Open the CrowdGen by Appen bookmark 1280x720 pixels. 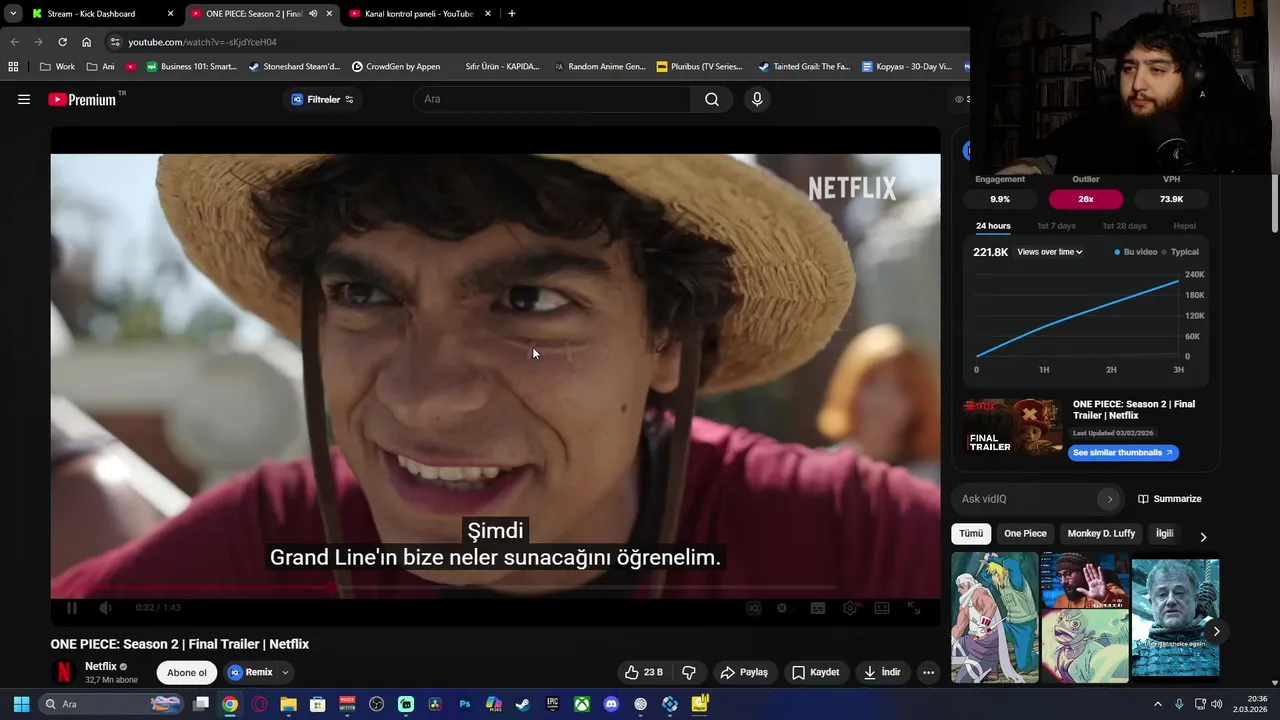[x=396, y=67]
